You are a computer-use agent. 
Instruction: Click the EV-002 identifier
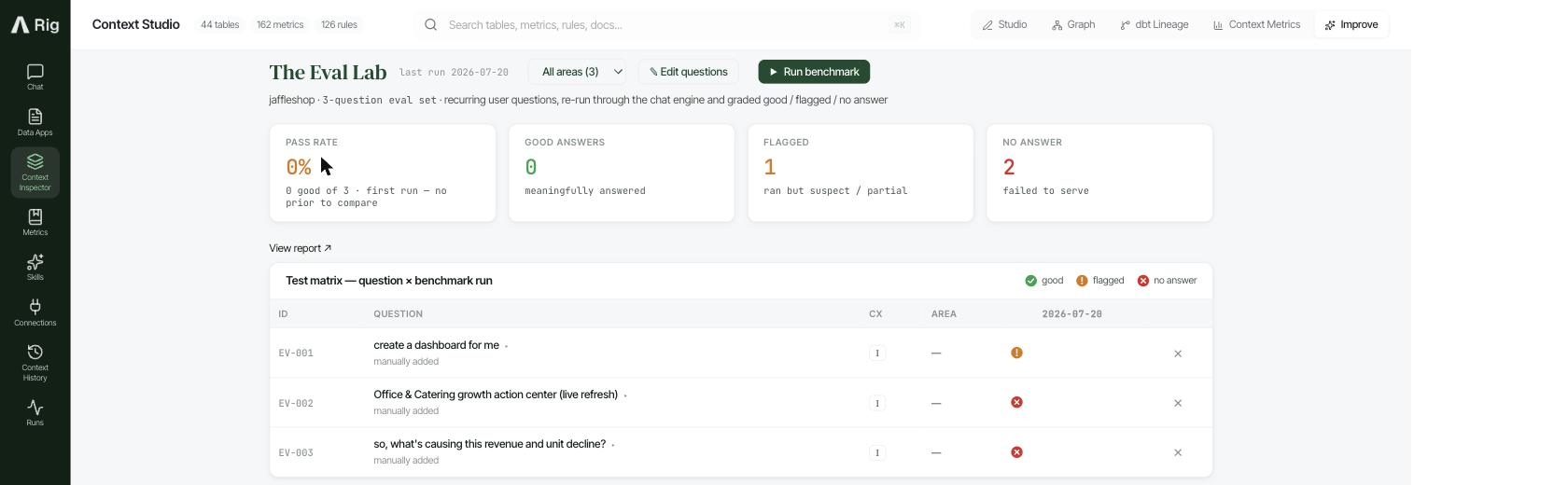296,404
